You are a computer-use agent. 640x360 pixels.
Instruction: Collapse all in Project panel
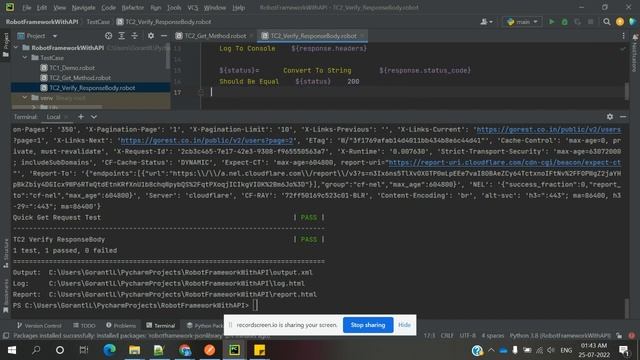click(134, 36)
